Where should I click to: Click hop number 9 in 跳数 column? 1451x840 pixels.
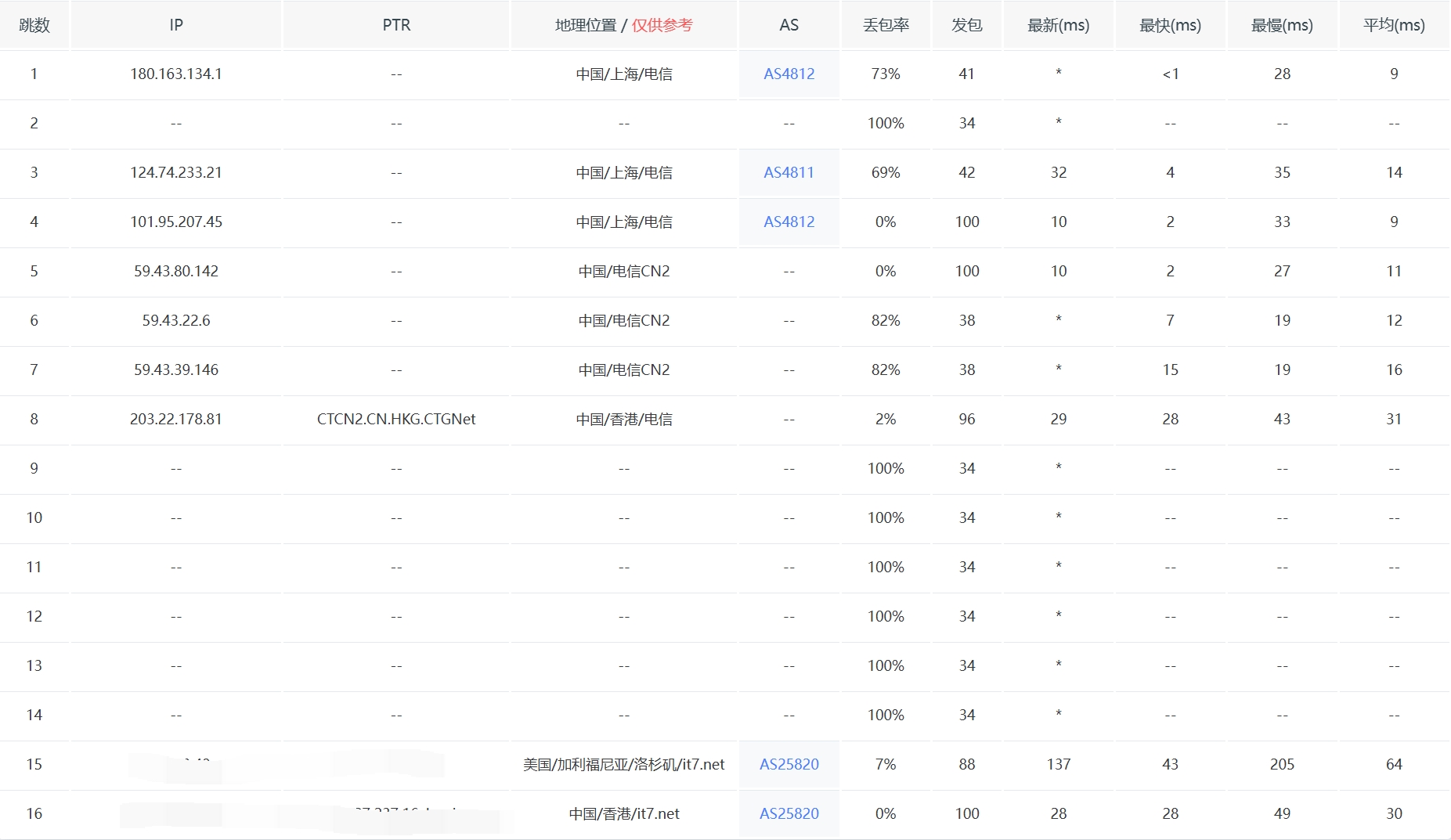click(34, 468)
